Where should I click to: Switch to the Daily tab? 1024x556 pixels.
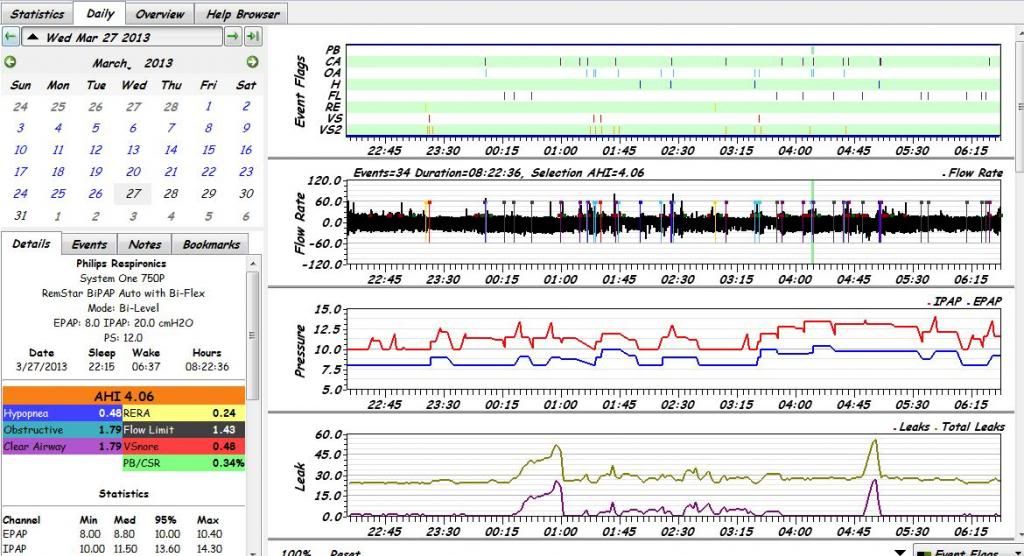(100, 13)
